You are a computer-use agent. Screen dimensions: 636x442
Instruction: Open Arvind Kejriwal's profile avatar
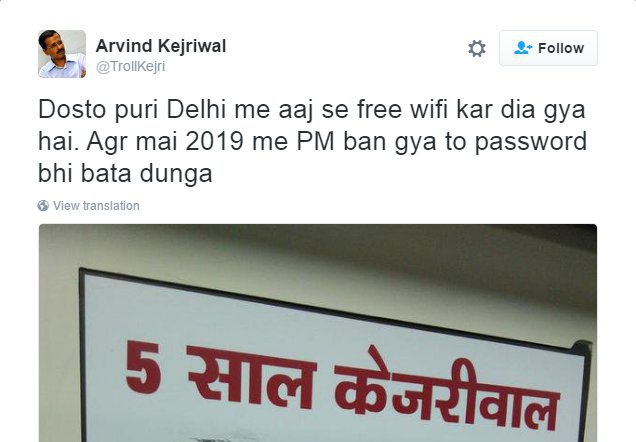62,54
